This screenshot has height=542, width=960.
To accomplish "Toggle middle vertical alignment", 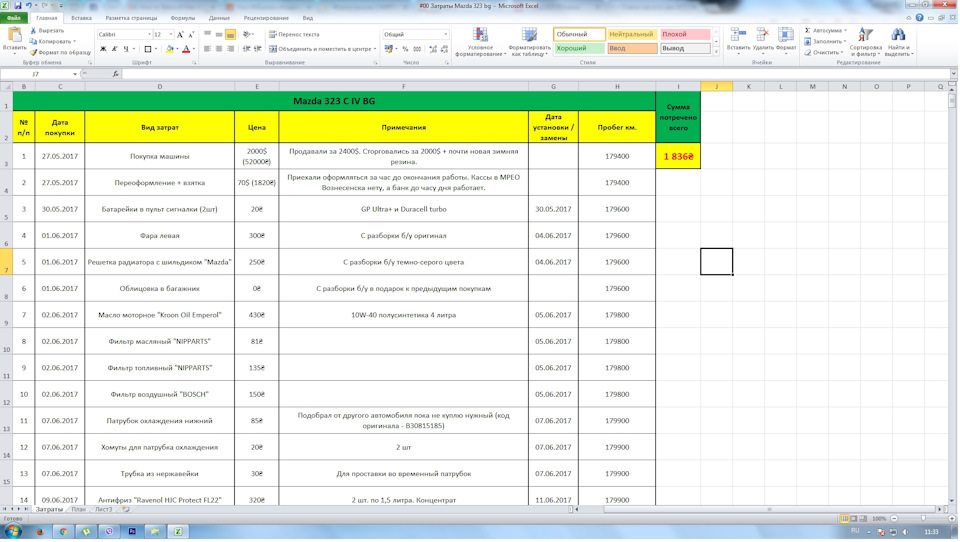I will [x=219, y=35].
